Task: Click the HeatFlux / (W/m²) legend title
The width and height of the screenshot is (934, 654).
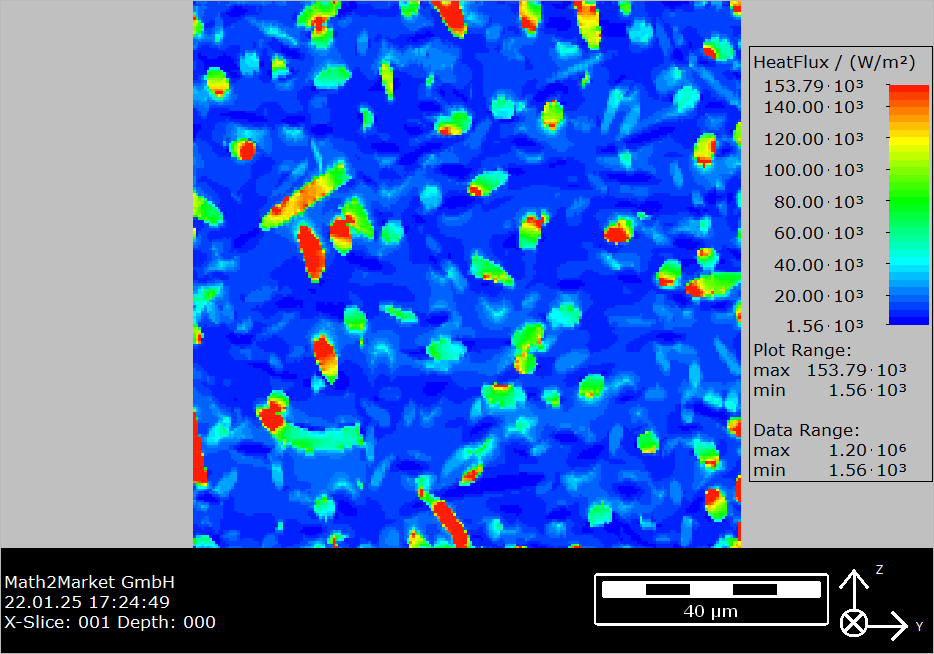Action: point(834,63)
